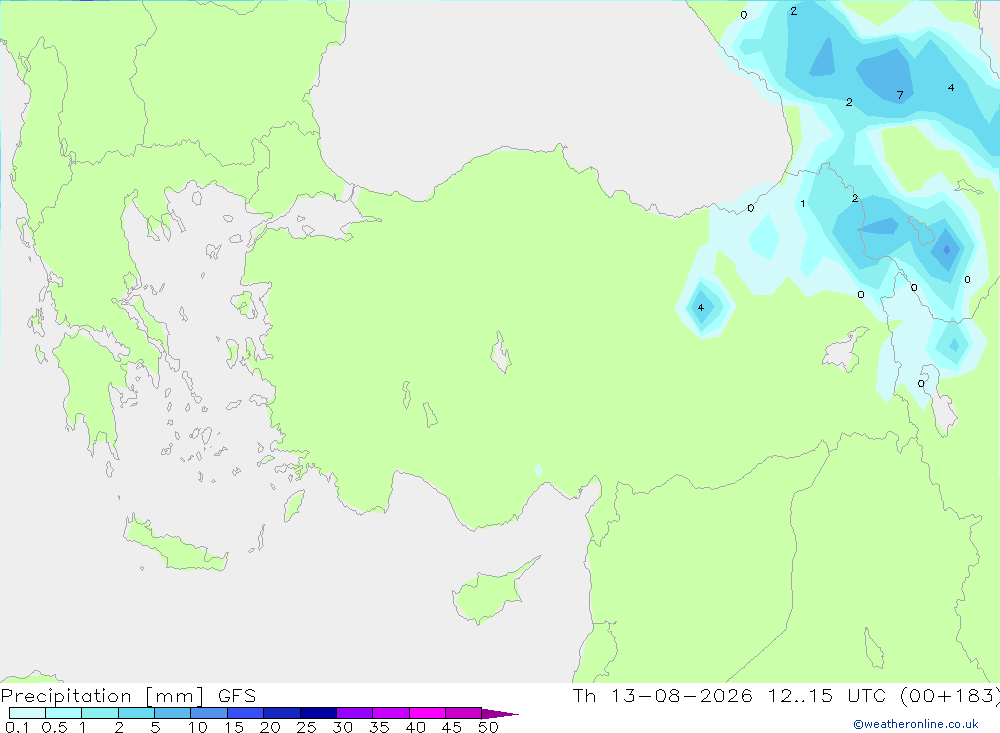Click the legend label '40'

tap(416, 727)
